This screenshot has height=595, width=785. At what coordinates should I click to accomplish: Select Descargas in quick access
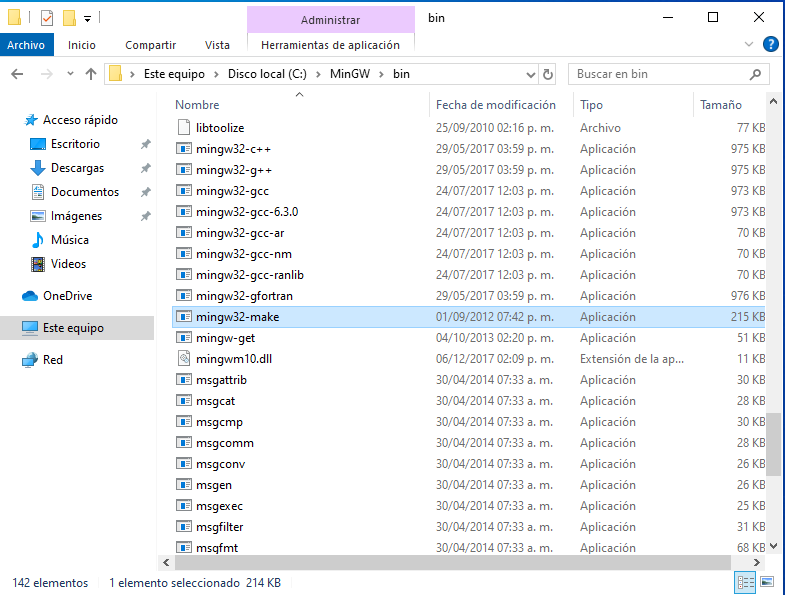(77, 168)
